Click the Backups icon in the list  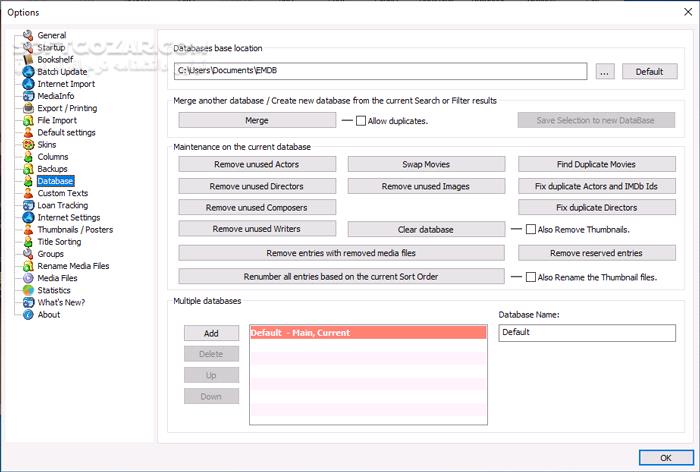point(28,169)
